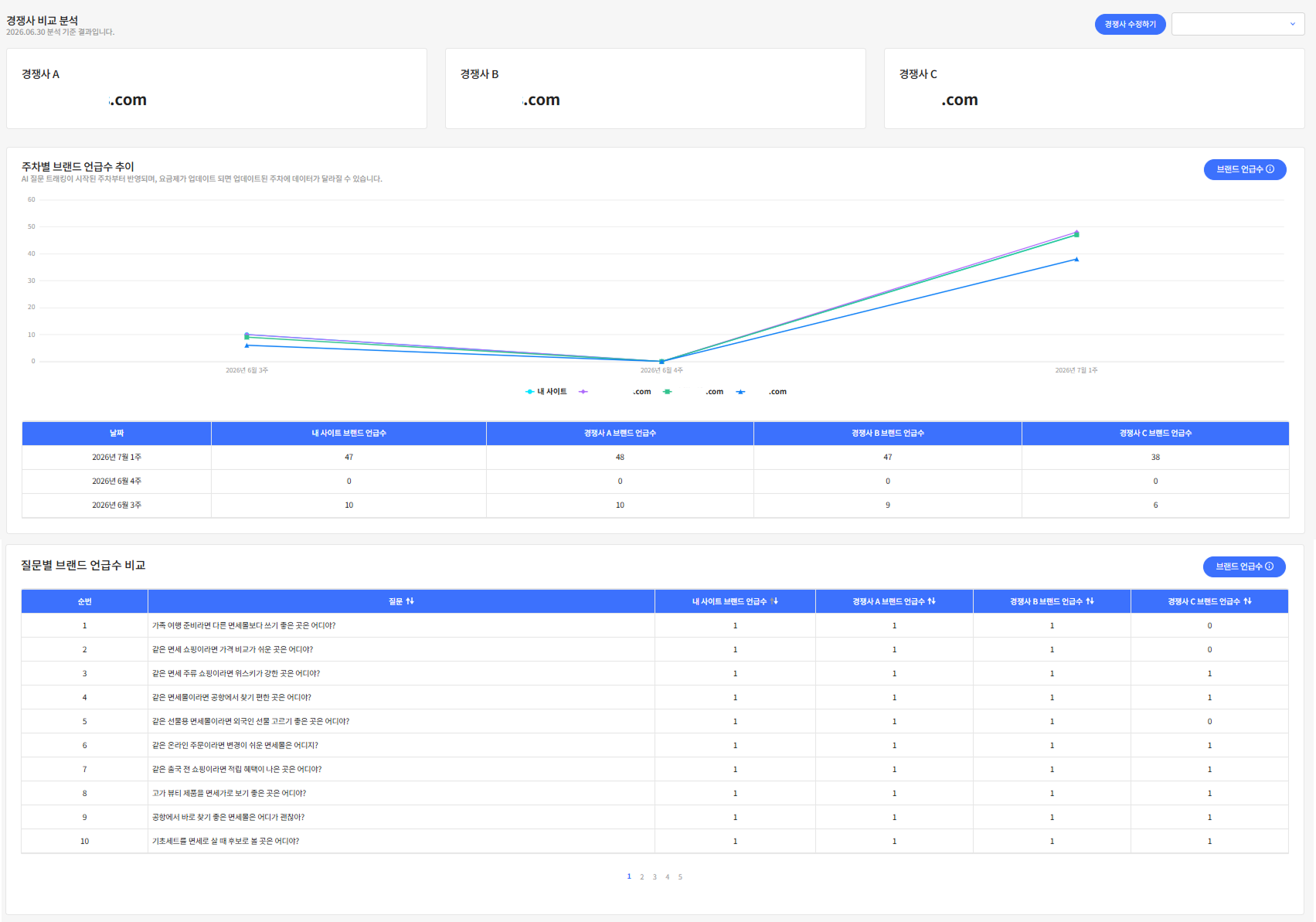The height and width of the screenshot is (922, 1316).
Task: Click the blue triangle point at 2026년 7월 1주
Action: [1076, 259]
